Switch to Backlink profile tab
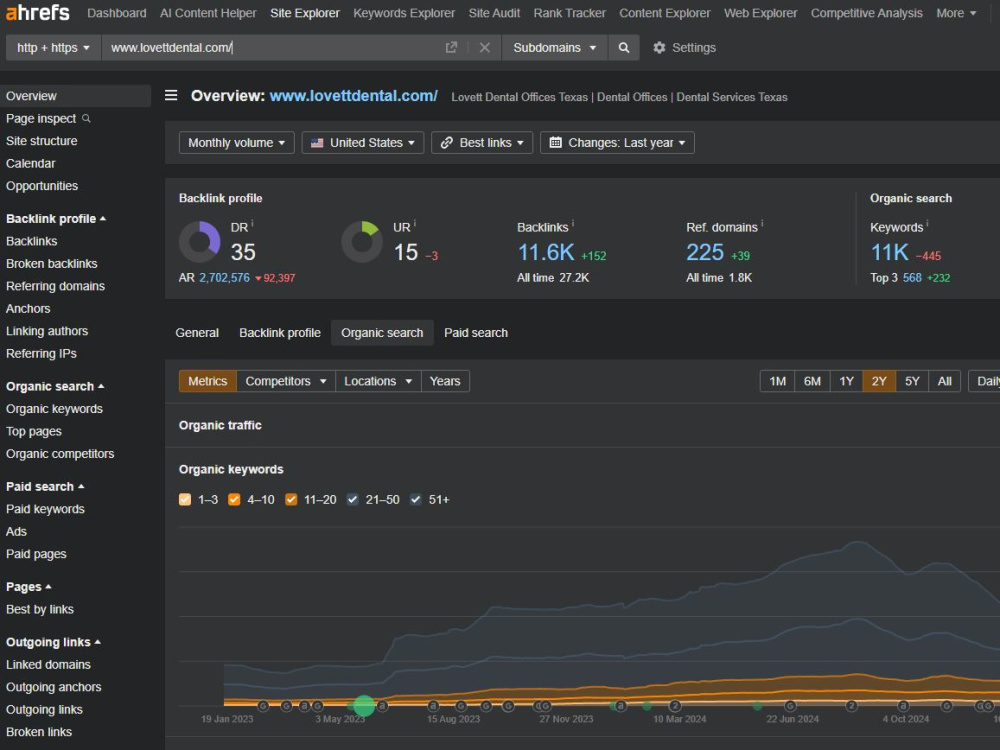Screen dimensions: 1000x750 point(280,332)
